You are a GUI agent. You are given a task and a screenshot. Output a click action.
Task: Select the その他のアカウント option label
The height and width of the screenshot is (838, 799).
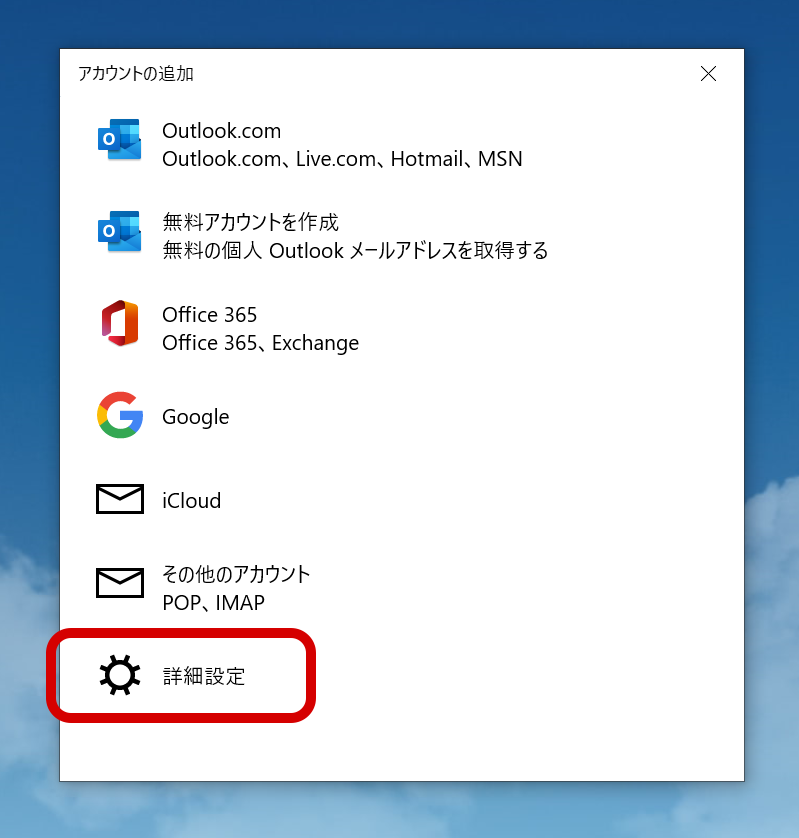click(x=236, y=574)
